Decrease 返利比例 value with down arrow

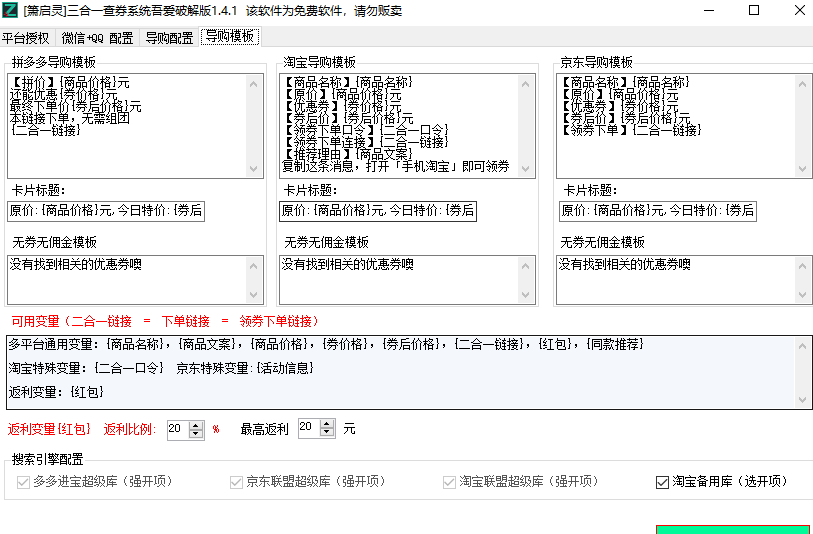coord(196,434)
